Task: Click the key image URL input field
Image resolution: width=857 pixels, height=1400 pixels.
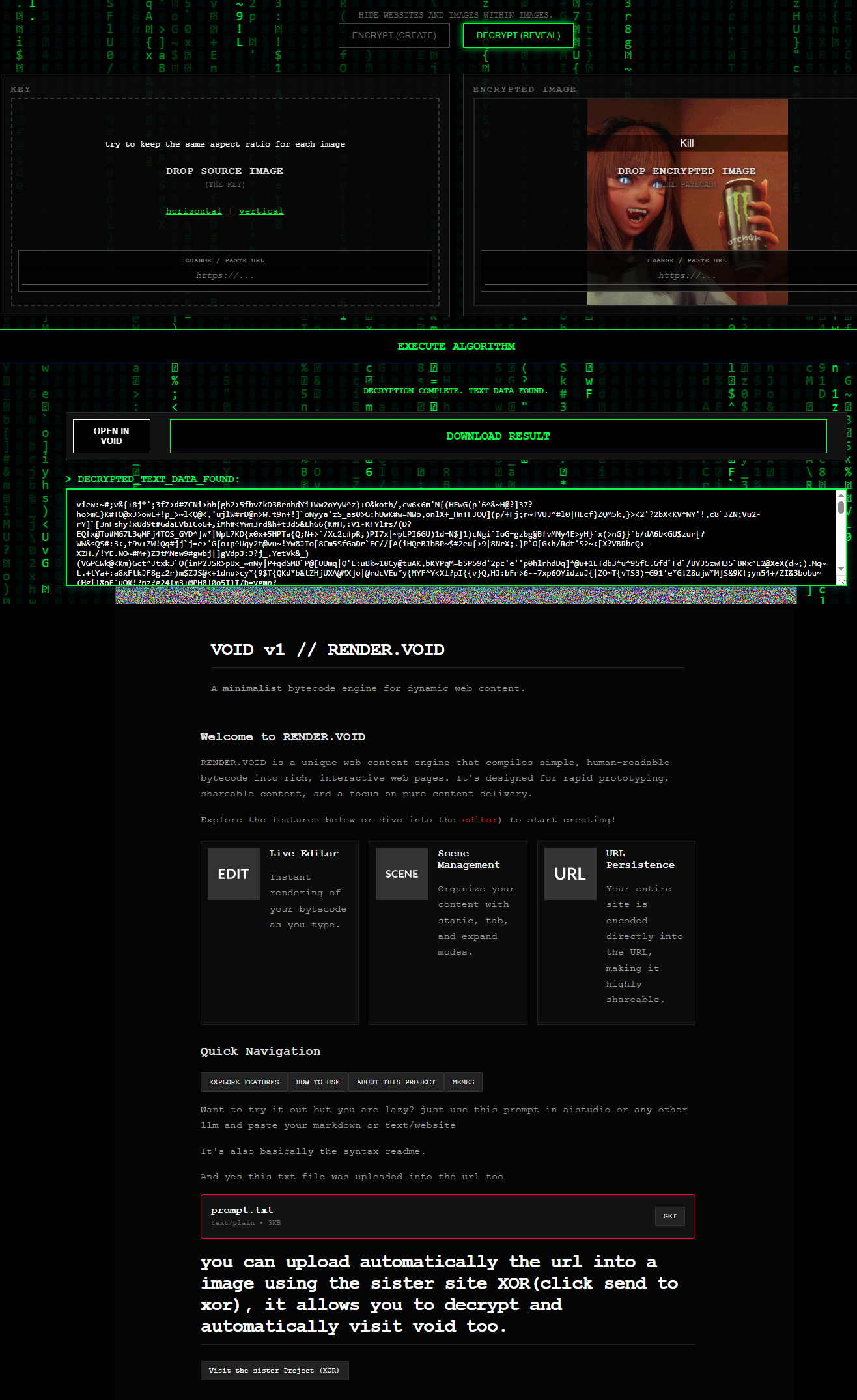Action: pos(225,275)
